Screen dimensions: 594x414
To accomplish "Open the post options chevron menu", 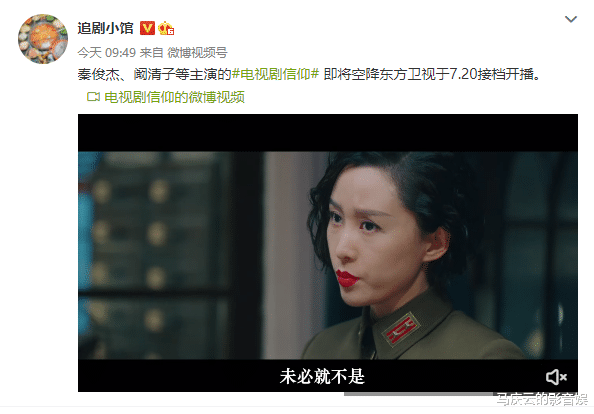I will [571, 19].
